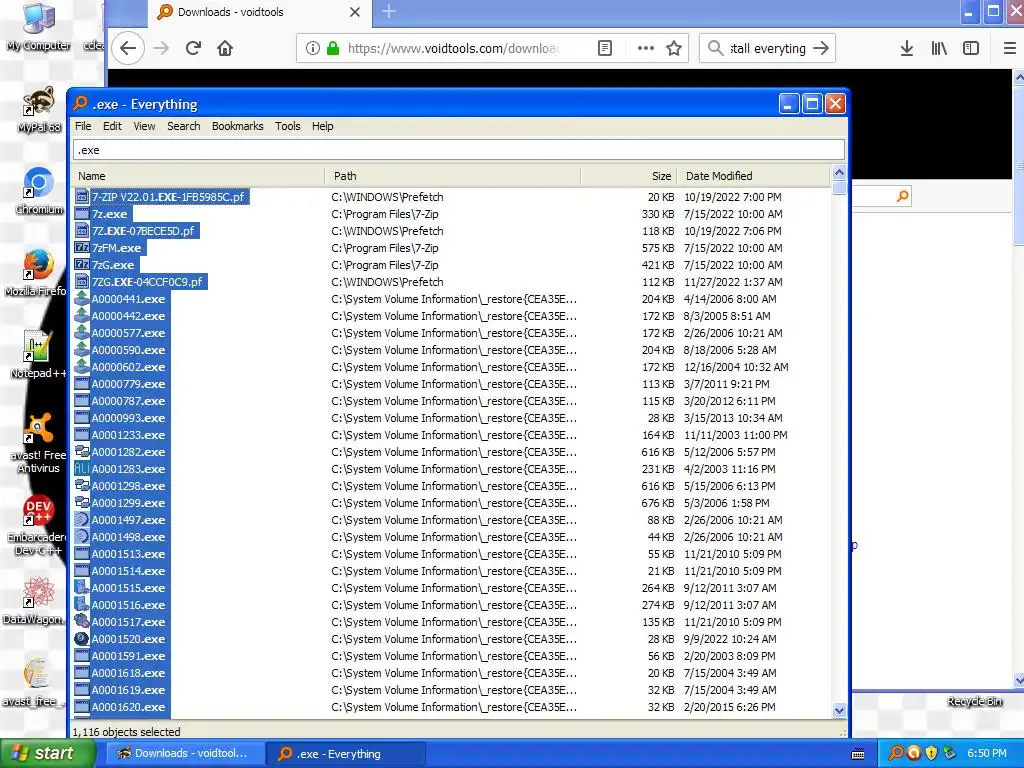Sort results by Date Modified column

(x=753, y=176)
